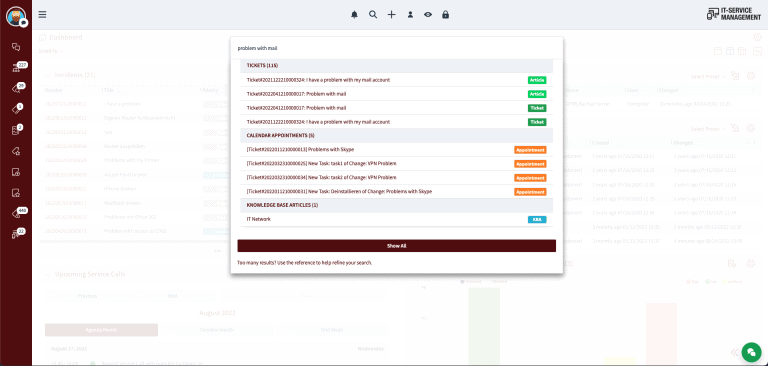Click the double-chevron collapse icon near chat button
Image resolution: width=768 pixels, height=366 pixels.
(x=736, y=352)
